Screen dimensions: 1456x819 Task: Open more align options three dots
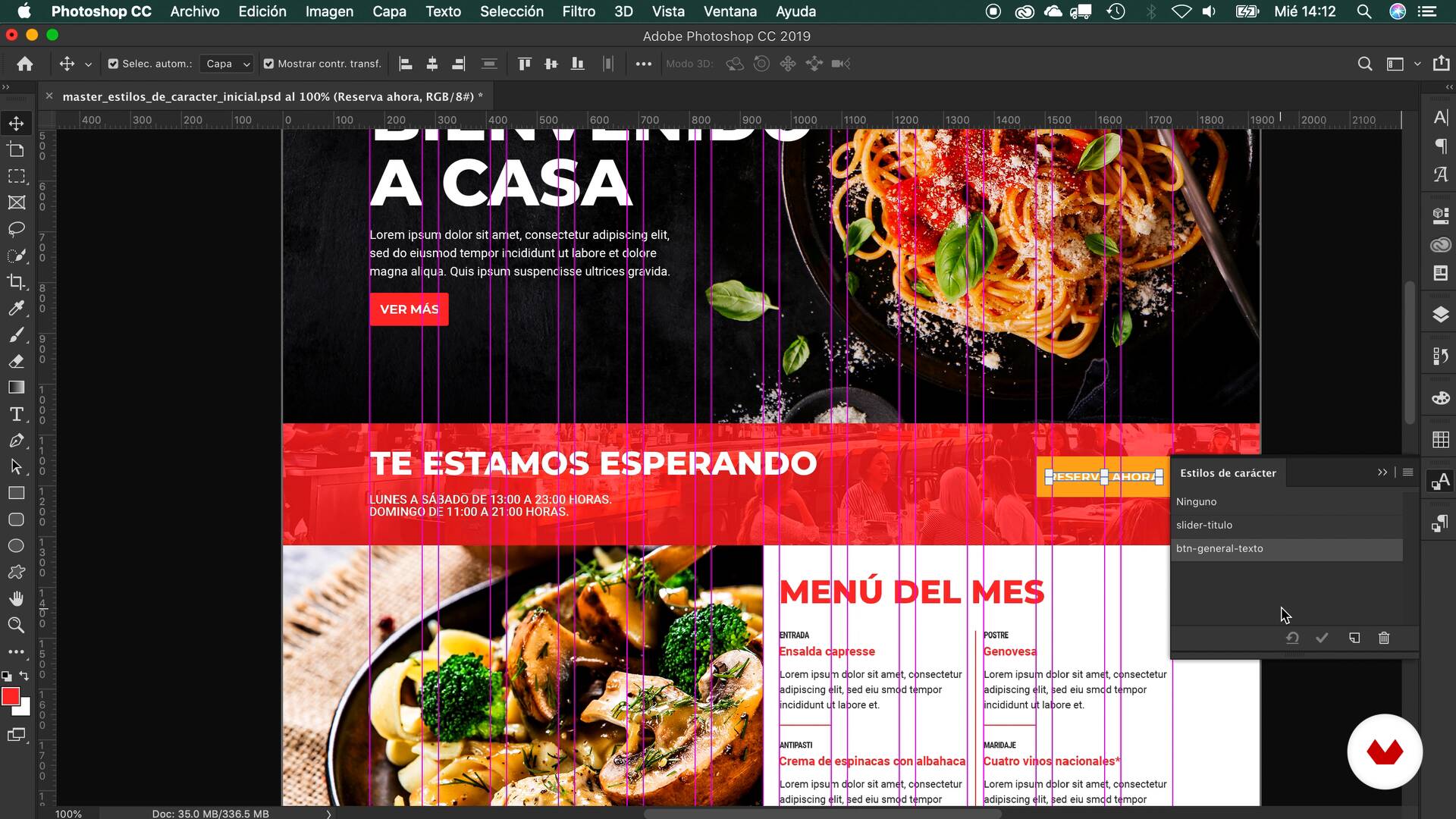point(644,64)
